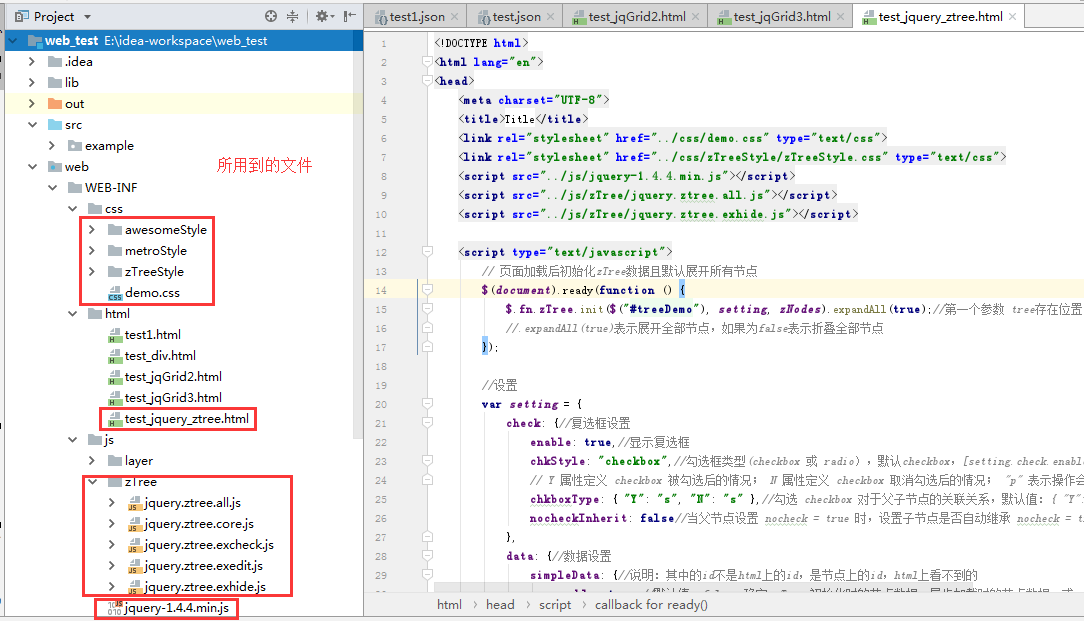The height and width of the screenshot is (621, 1084).
Task: Click the test_jquery_ztree.html file icon in tree
Action: coord(115,419)
